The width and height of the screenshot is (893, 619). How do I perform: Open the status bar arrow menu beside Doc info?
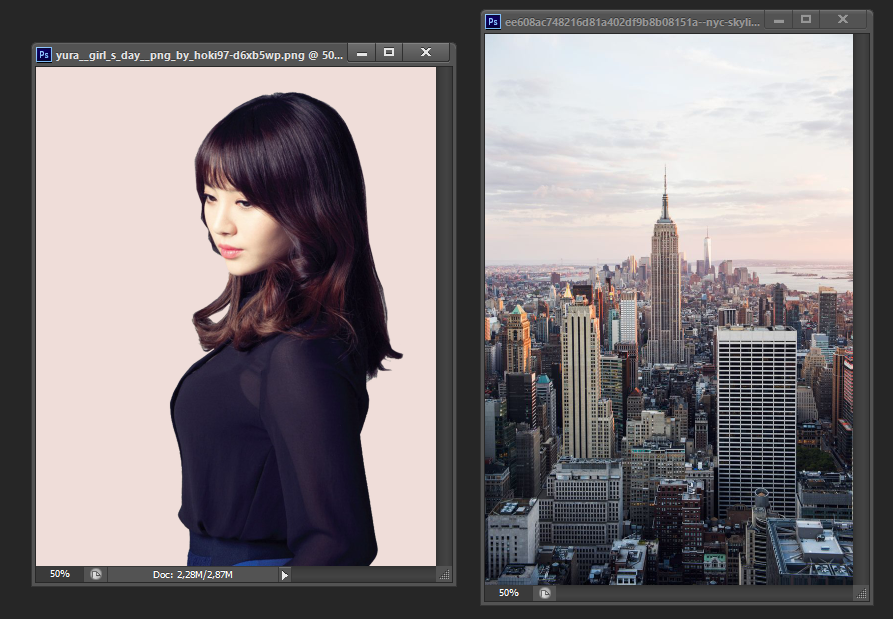coord(284,575)
